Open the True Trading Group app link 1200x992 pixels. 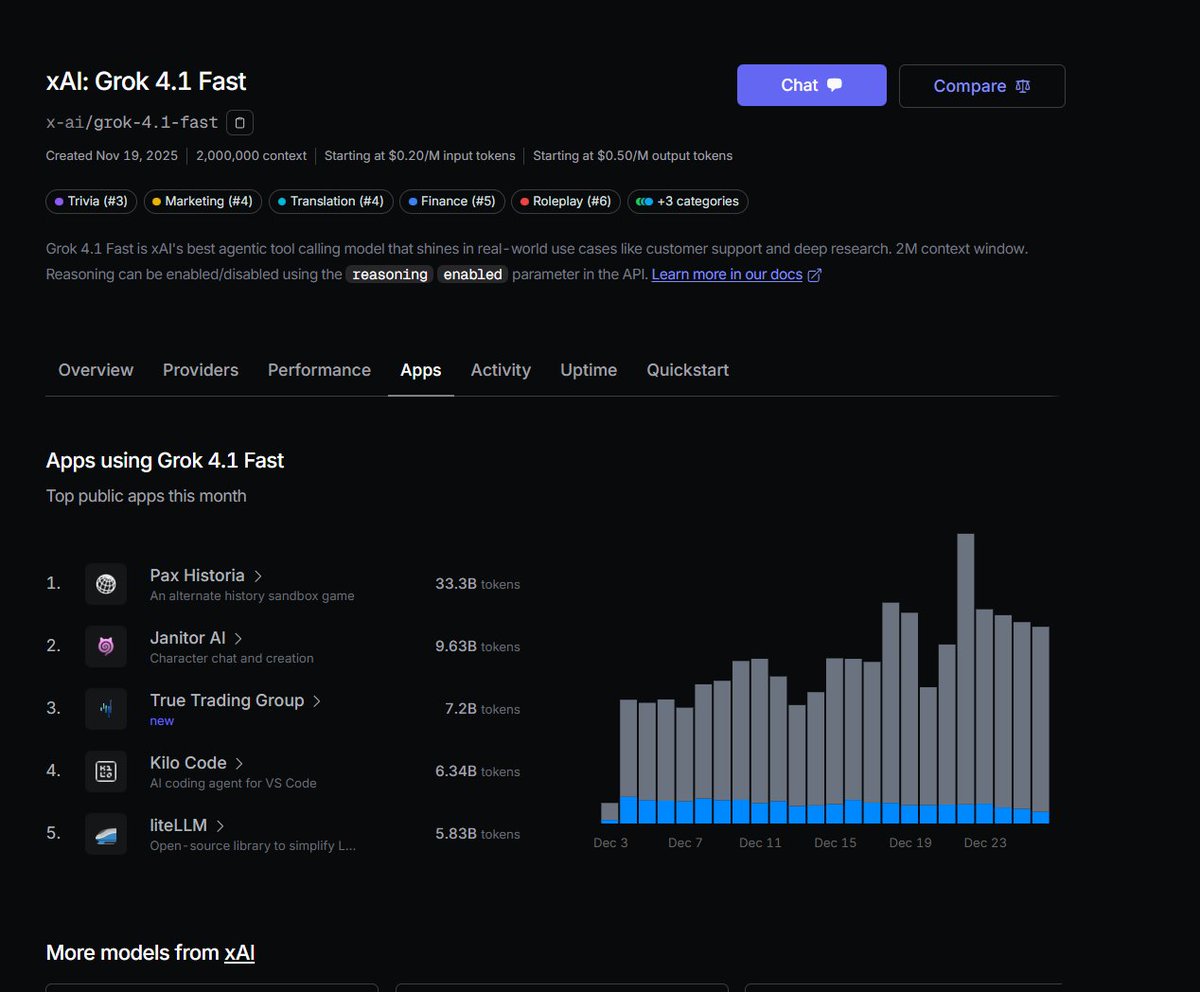235,700
